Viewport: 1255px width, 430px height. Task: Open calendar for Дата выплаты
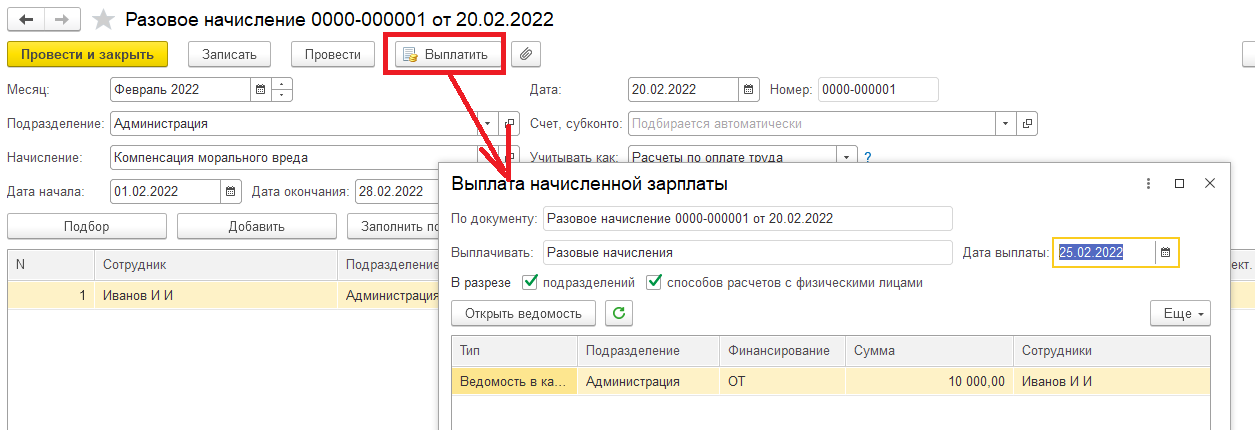(x=1164, y=253)
